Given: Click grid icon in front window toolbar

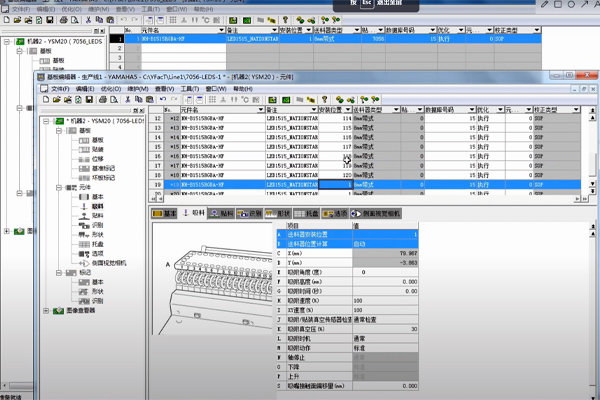Looking at the screenshot, I should 212,100.
